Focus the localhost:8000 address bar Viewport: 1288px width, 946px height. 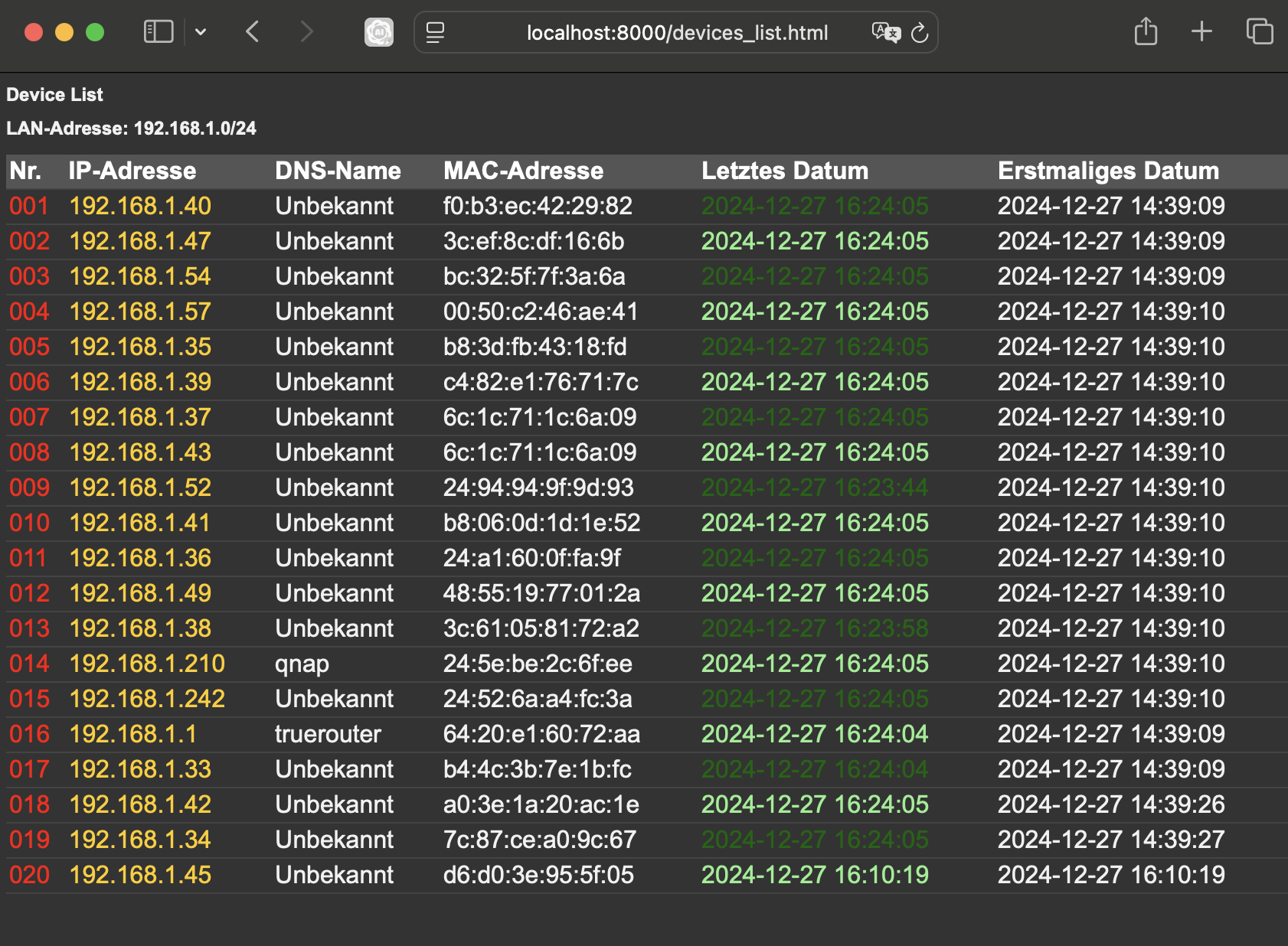pyautogui.click(x=677, y=33)
